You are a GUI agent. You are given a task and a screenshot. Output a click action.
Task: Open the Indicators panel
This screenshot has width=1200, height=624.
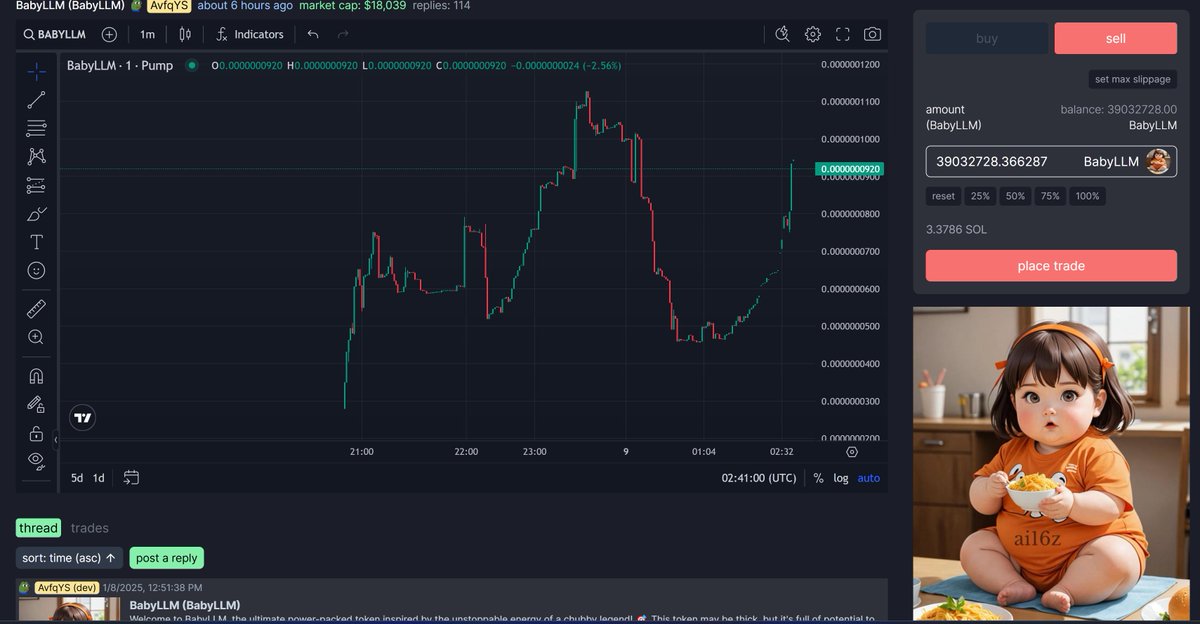(x=249, y=33)
